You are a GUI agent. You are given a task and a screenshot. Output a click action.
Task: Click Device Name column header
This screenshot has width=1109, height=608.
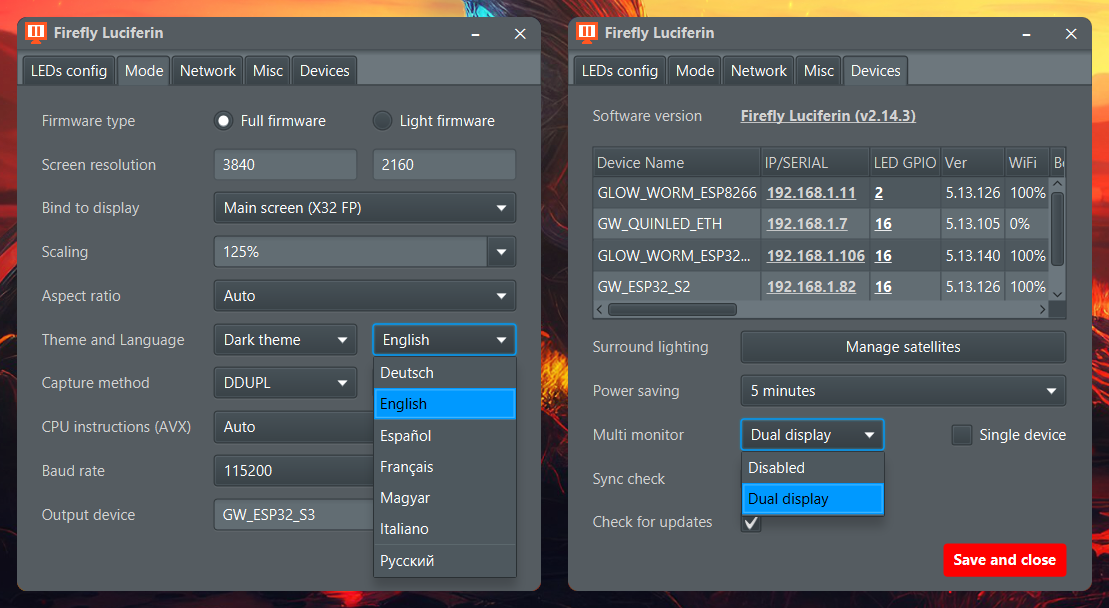pos(677,163)
